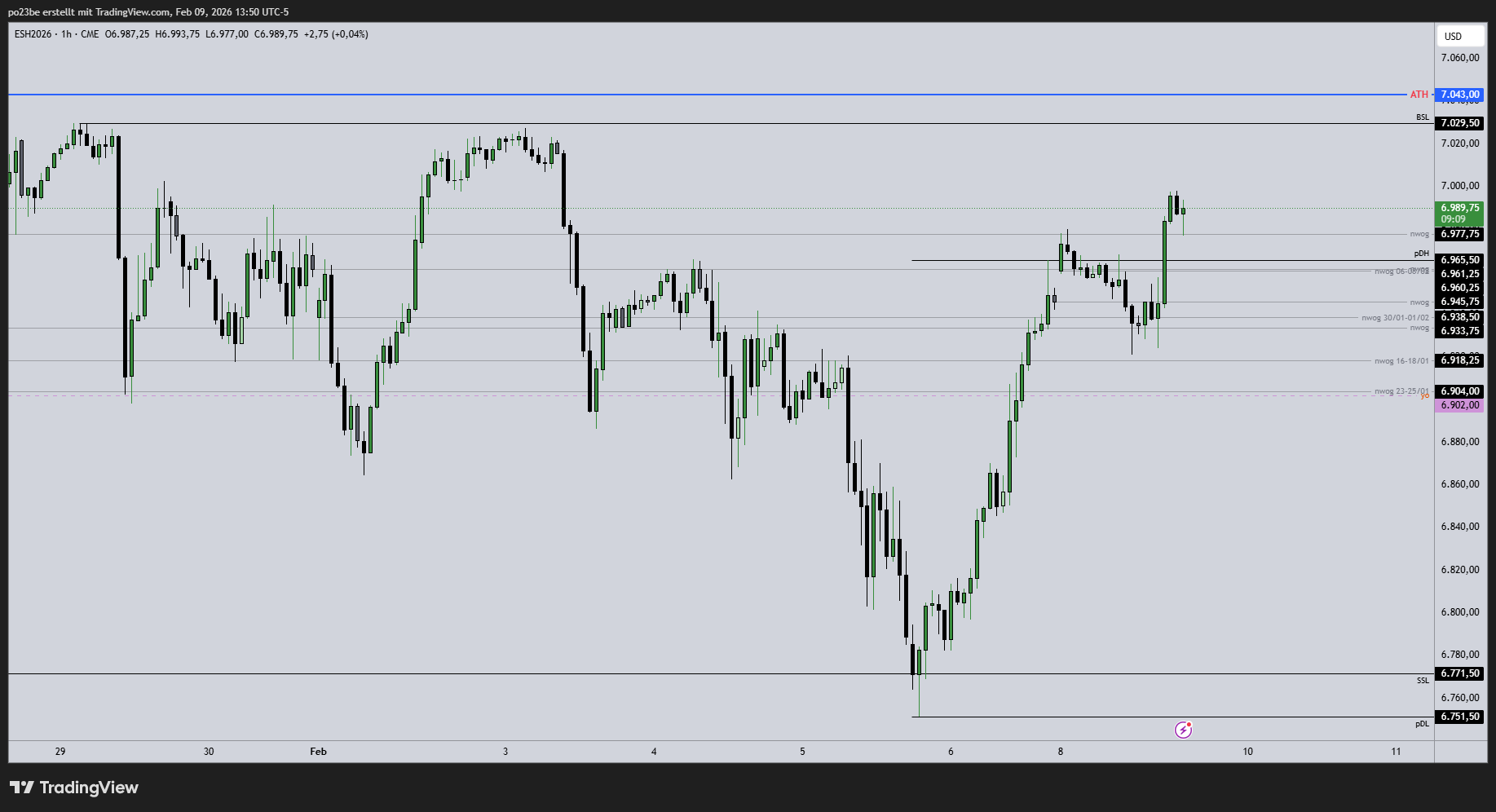Click the nwog 16-18/01 label
The height and width of the screenshot is (812, 1496).
1401,361
